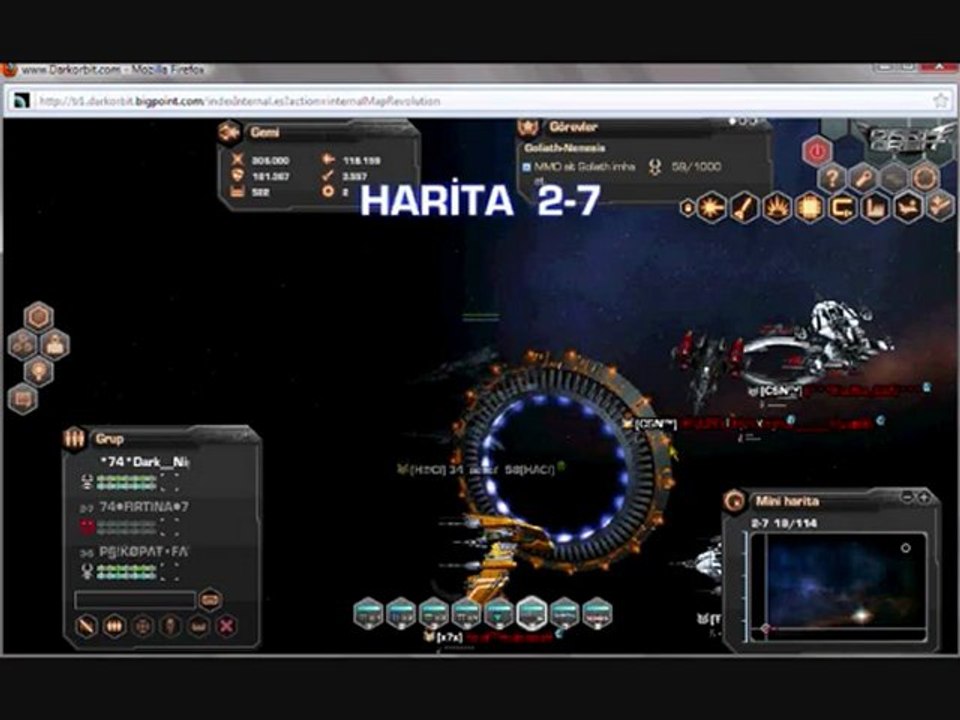Open the three-circles clan hexagon icon

tap(23, 344)
